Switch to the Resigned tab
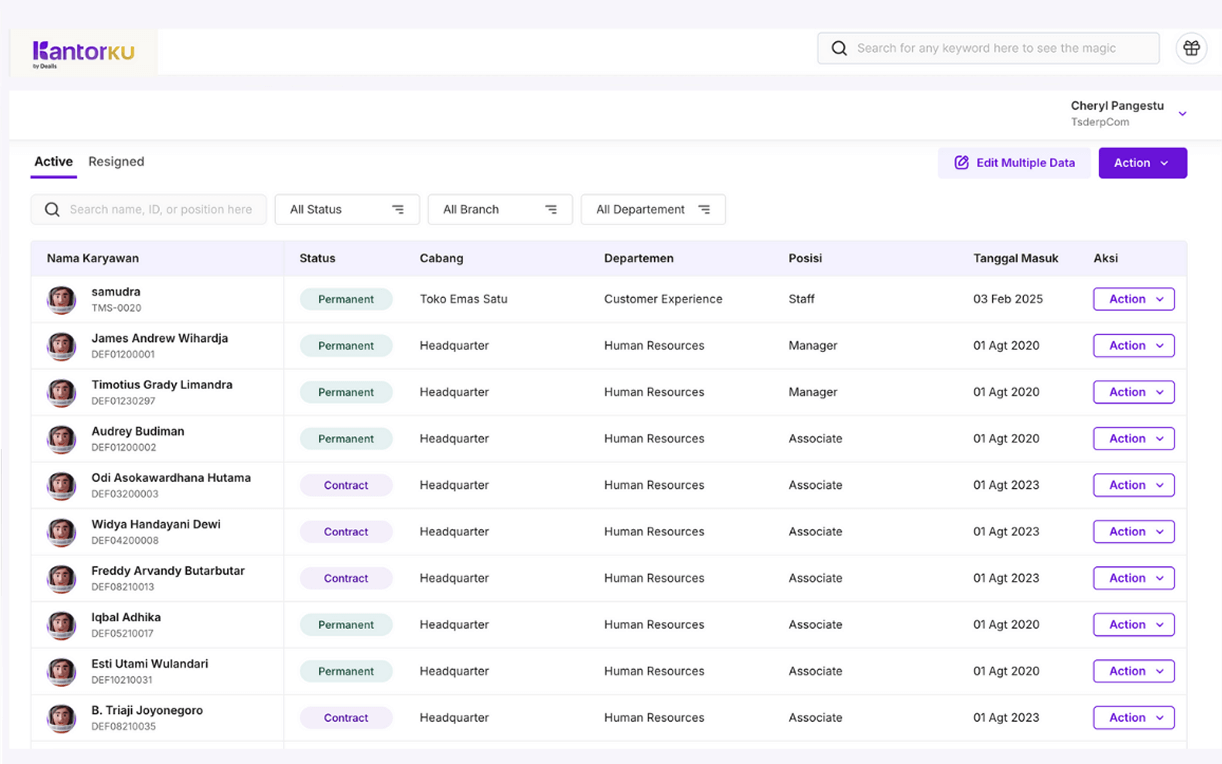 (x=116, y=162)
